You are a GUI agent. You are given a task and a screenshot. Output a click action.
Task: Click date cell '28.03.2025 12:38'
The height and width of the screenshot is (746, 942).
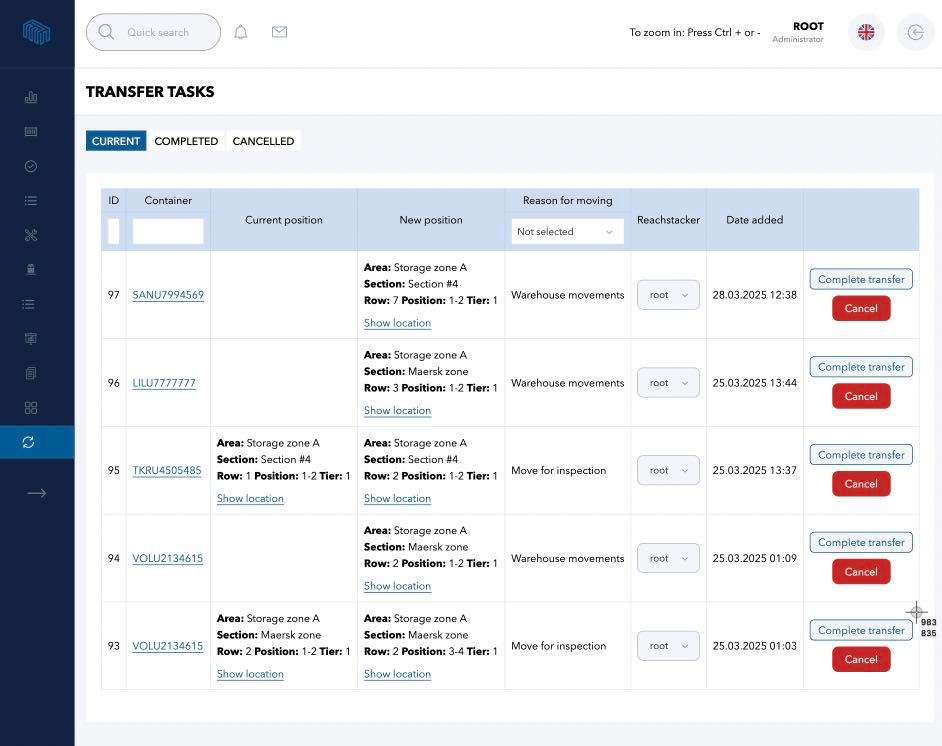[x=755, y=295]
